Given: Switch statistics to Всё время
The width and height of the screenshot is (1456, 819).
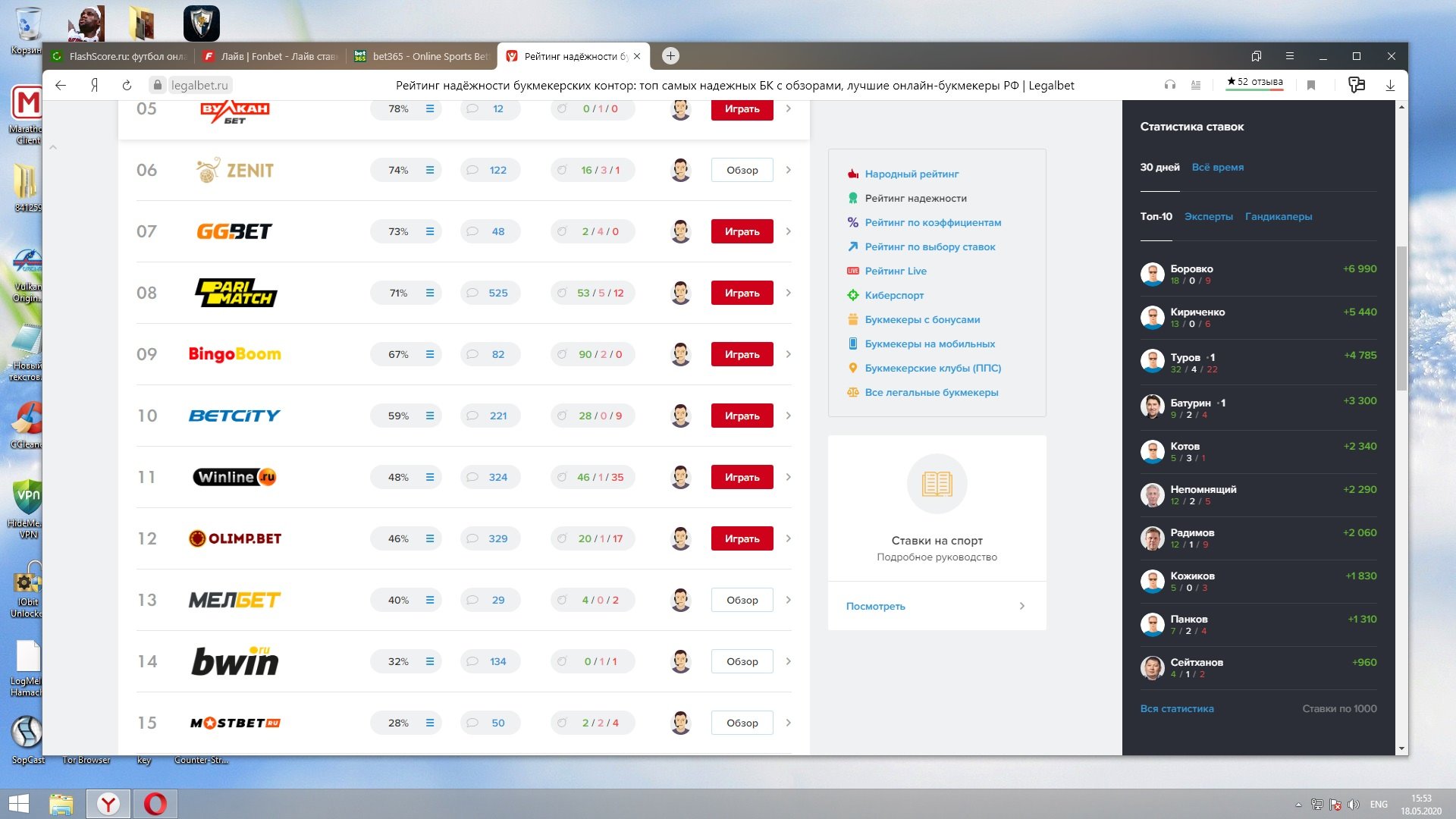Looking at the screenshot, I should 1217,168.
